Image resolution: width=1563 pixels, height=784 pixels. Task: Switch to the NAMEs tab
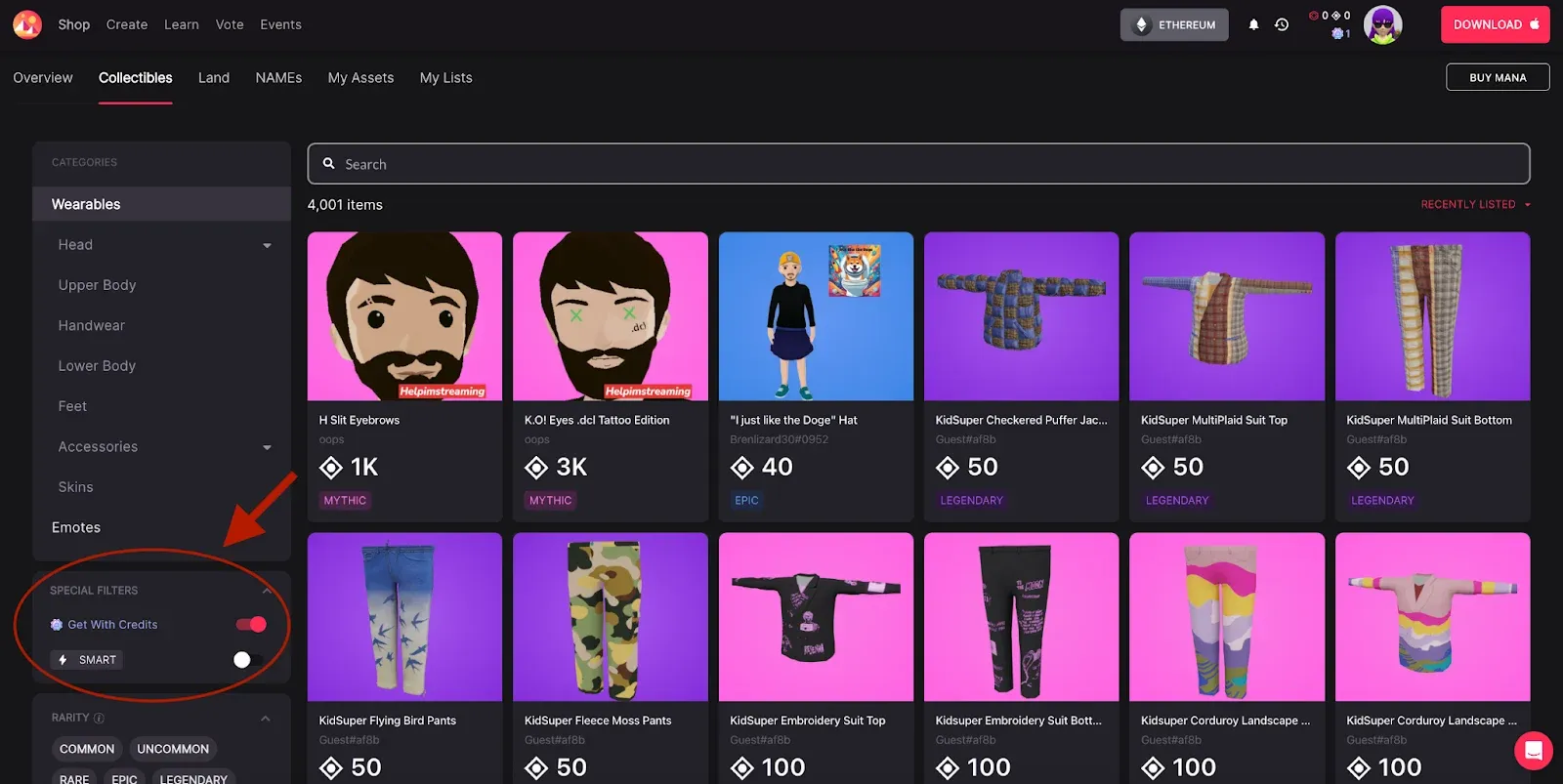278,77
